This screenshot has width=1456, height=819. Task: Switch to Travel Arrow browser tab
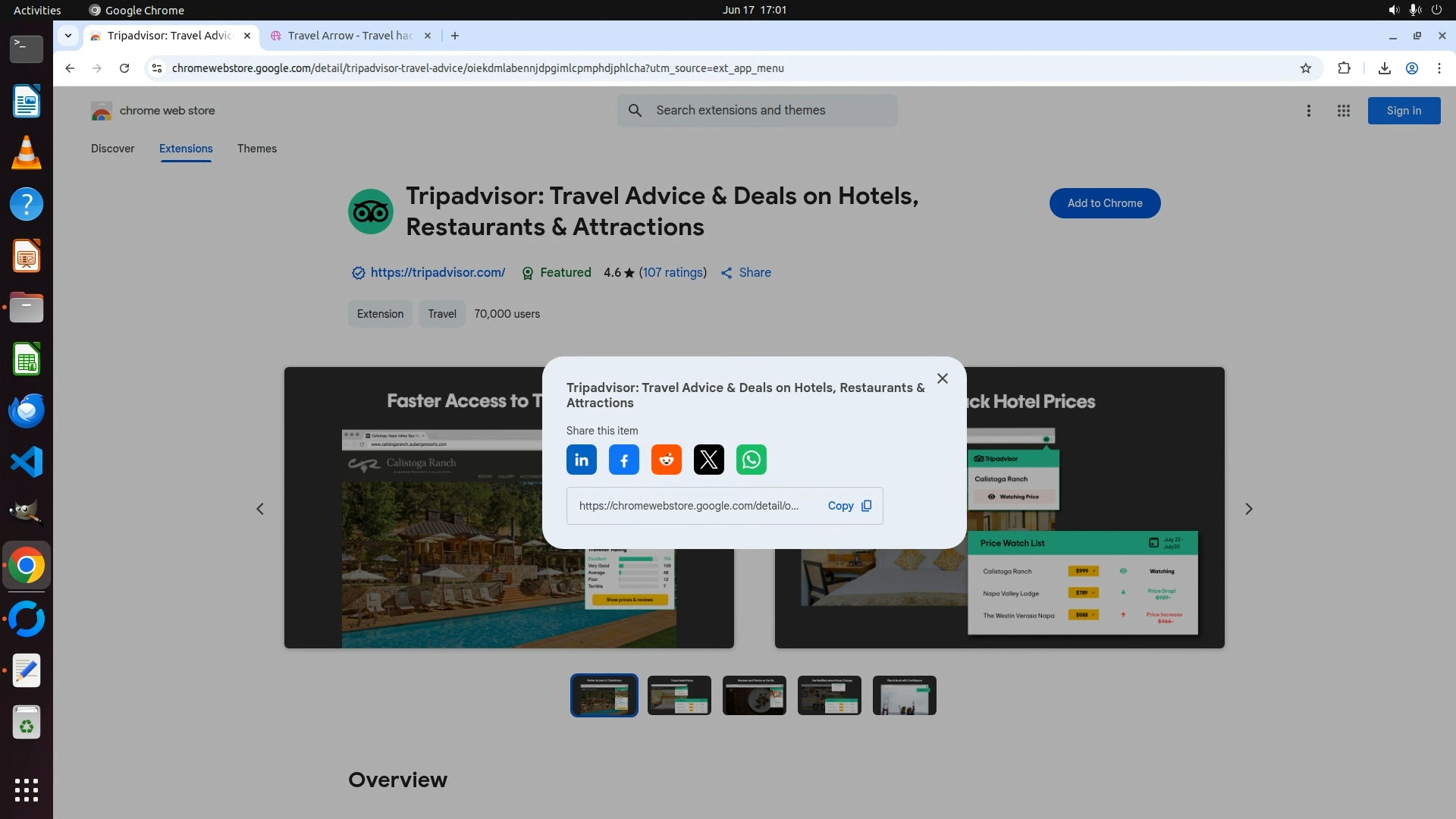(349, 36)
